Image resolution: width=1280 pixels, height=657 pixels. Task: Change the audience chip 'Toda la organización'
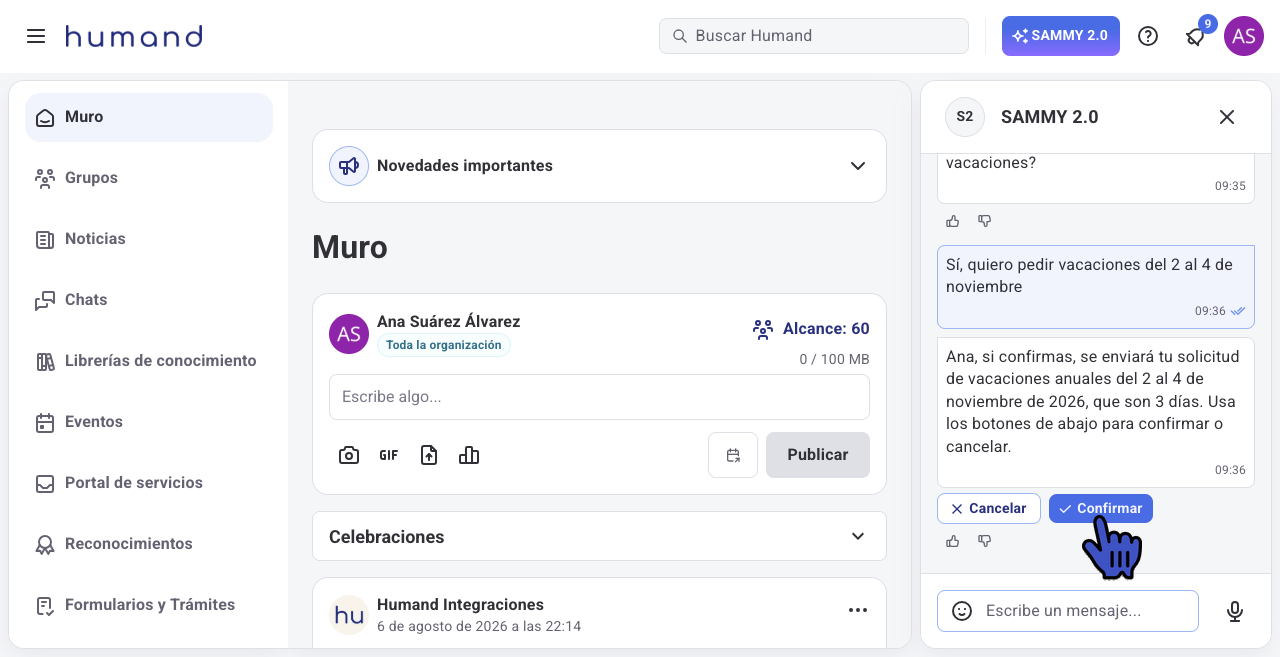click(444, 345)
